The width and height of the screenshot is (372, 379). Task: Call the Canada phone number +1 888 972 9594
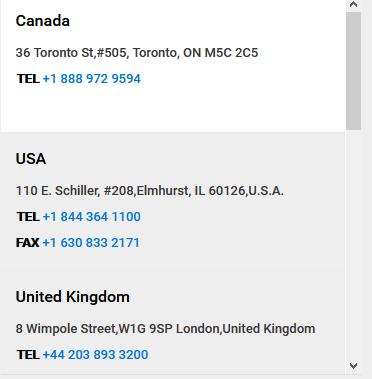click(x=92, y=79)
